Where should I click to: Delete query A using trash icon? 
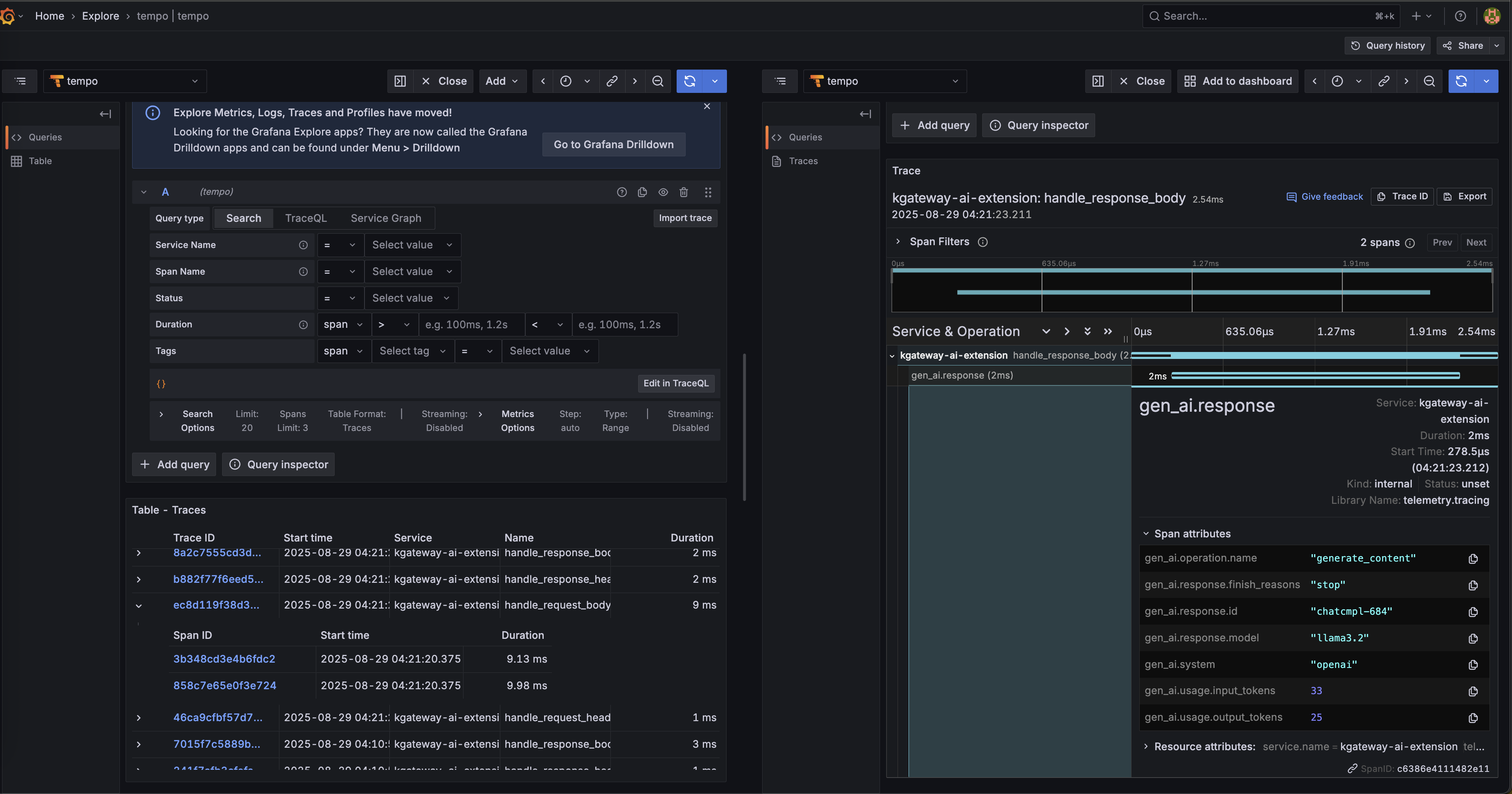click(683, 192)
